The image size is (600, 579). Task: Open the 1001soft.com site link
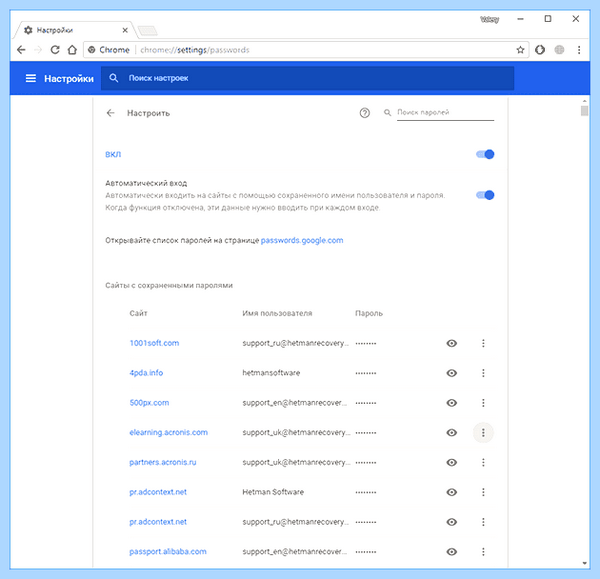pyautogui.click(x=154, y=343)
